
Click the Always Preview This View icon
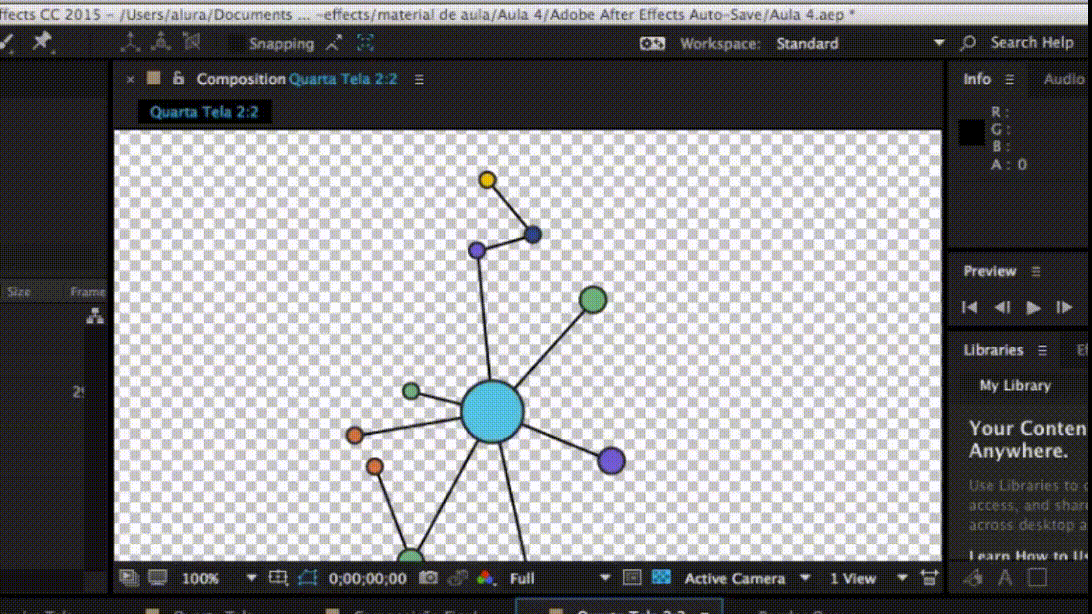pos(130,578)
